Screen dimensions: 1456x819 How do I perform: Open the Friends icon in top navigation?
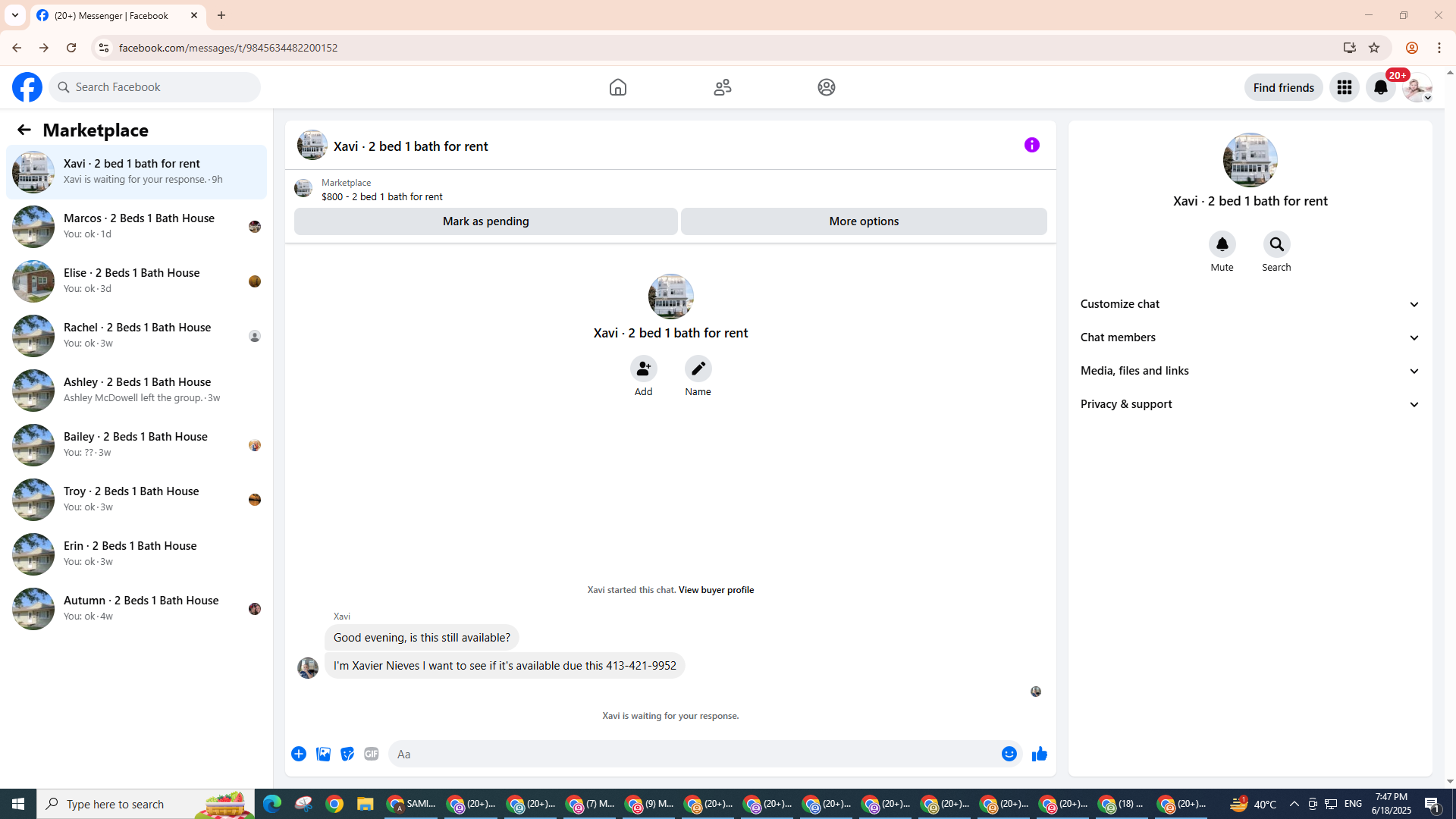723,87
